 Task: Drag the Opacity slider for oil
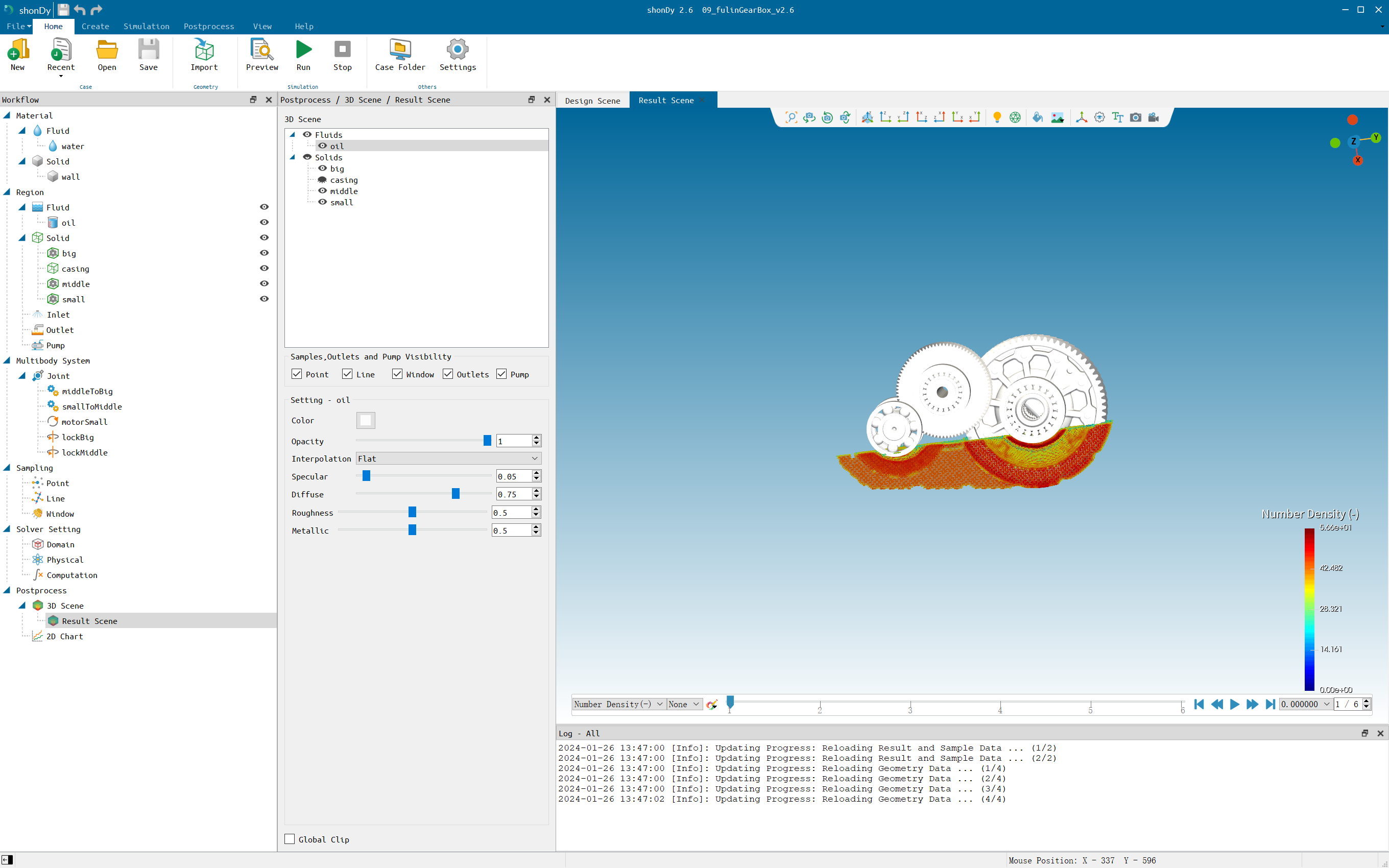point(487,440)
